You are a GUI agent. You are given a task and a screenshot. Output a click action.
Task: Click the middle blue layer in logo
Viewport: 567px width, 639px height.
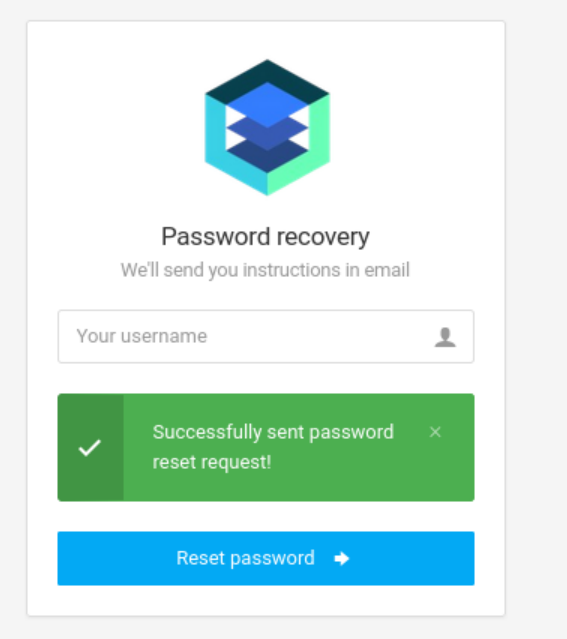(x=267, y=132)
